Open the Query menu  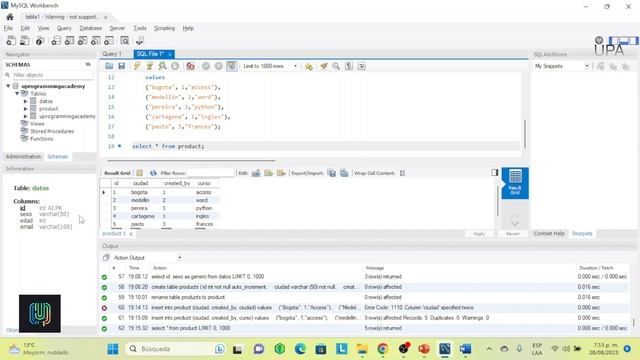64,28
